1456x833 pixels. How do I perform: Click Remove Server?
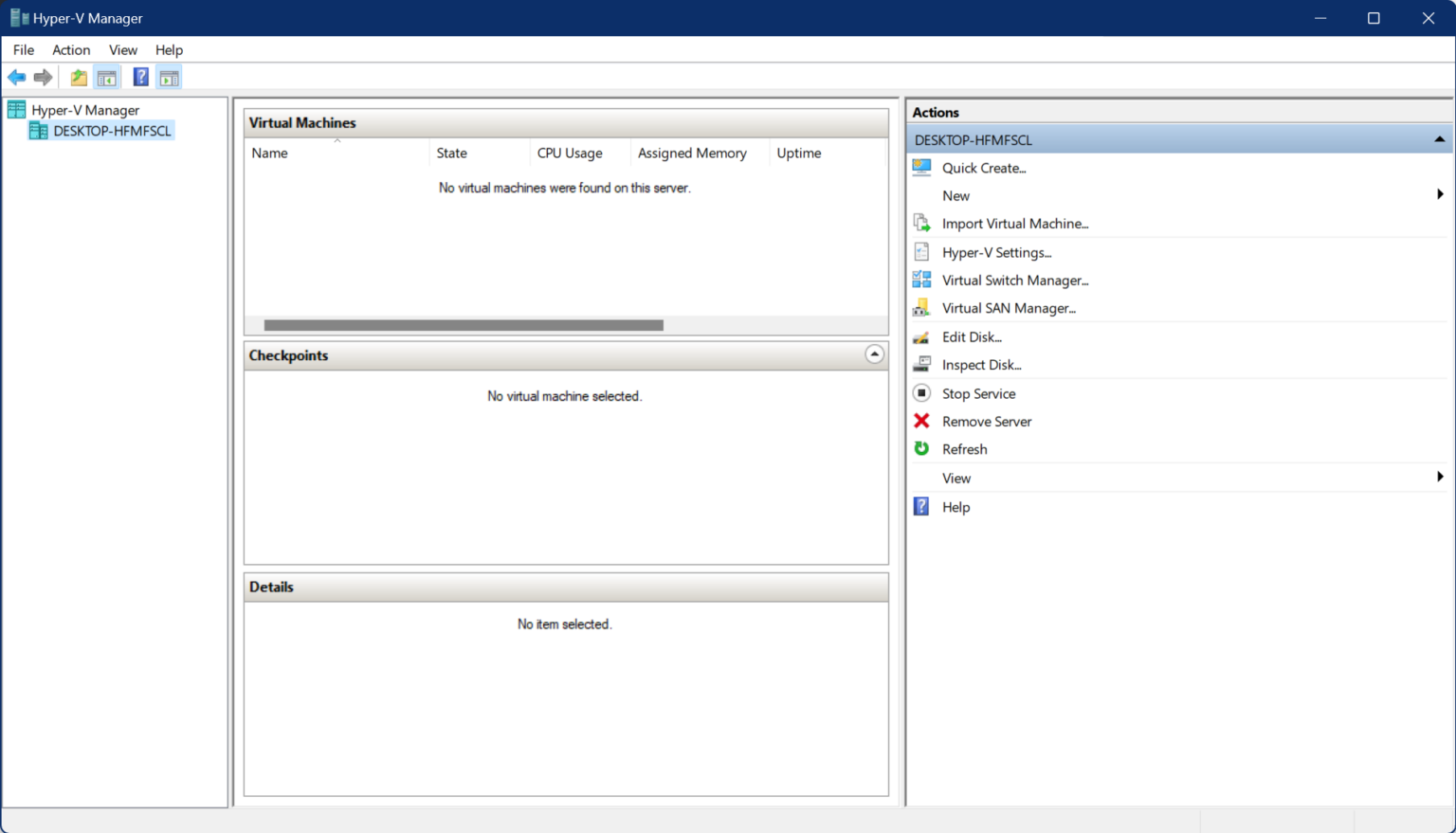(986, 421)
